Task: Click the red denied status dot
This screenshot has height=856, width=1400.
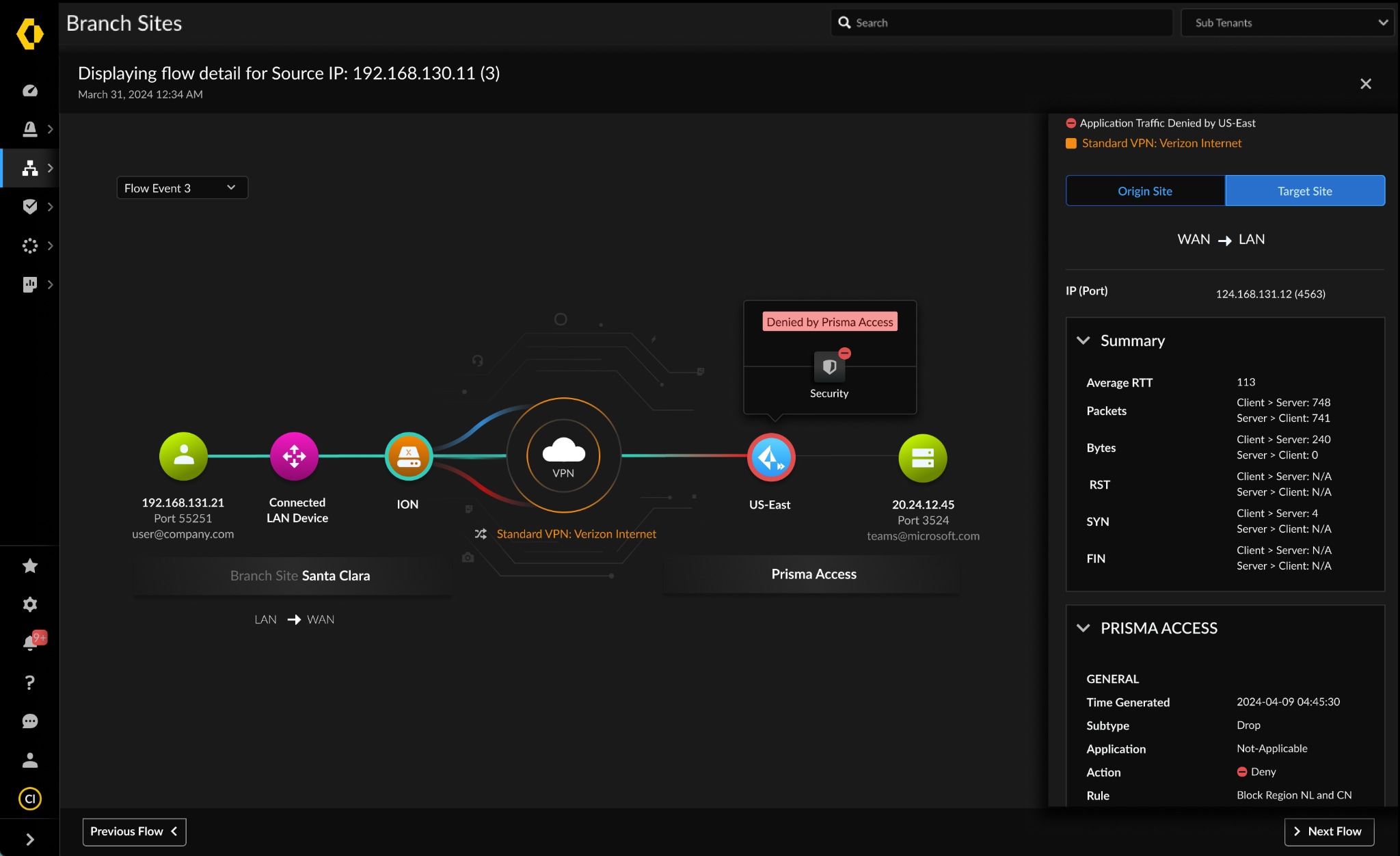Action: (1071, 123)
